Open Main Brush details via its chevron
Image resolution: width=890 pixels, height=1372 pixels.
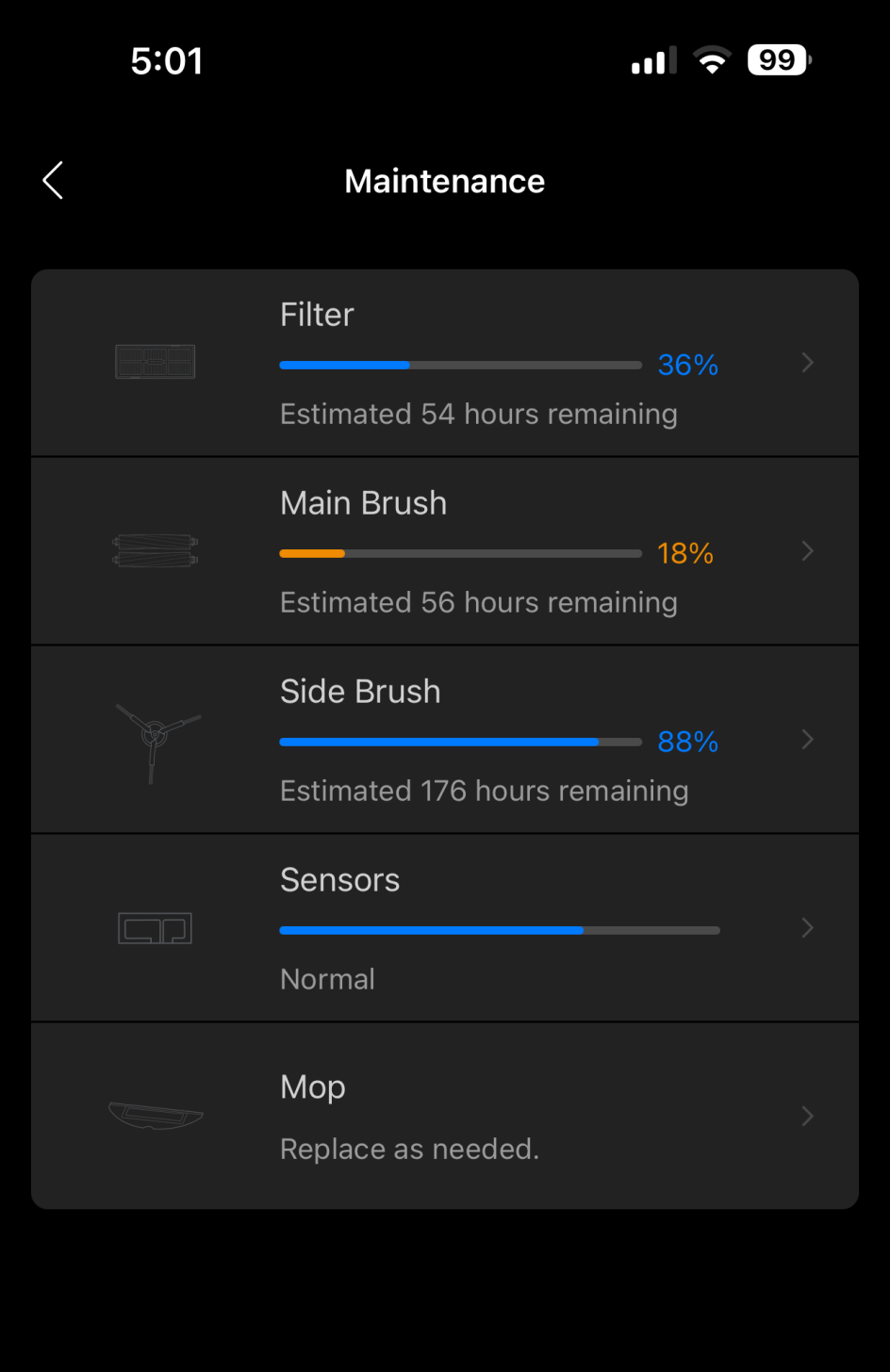click(x=807, y=551)
